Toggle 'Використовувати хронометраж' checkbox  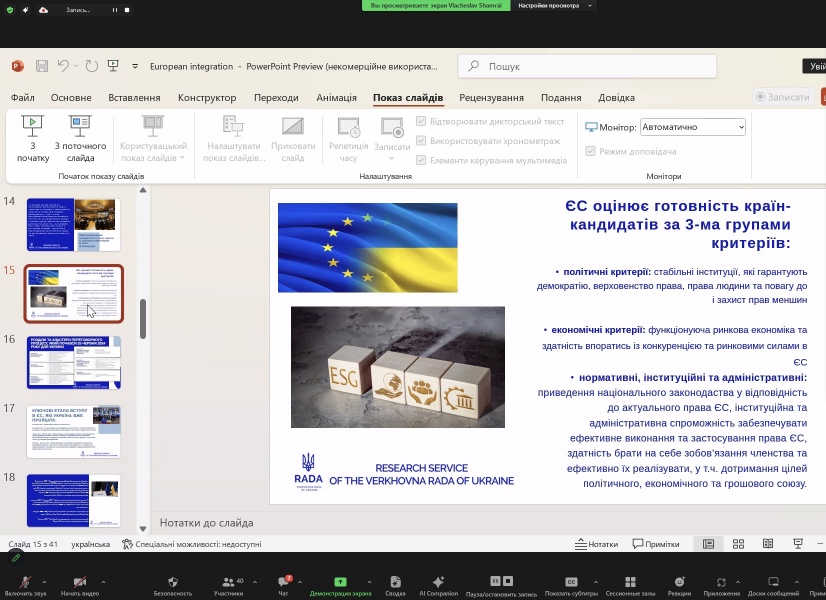(x=421, y=141)
